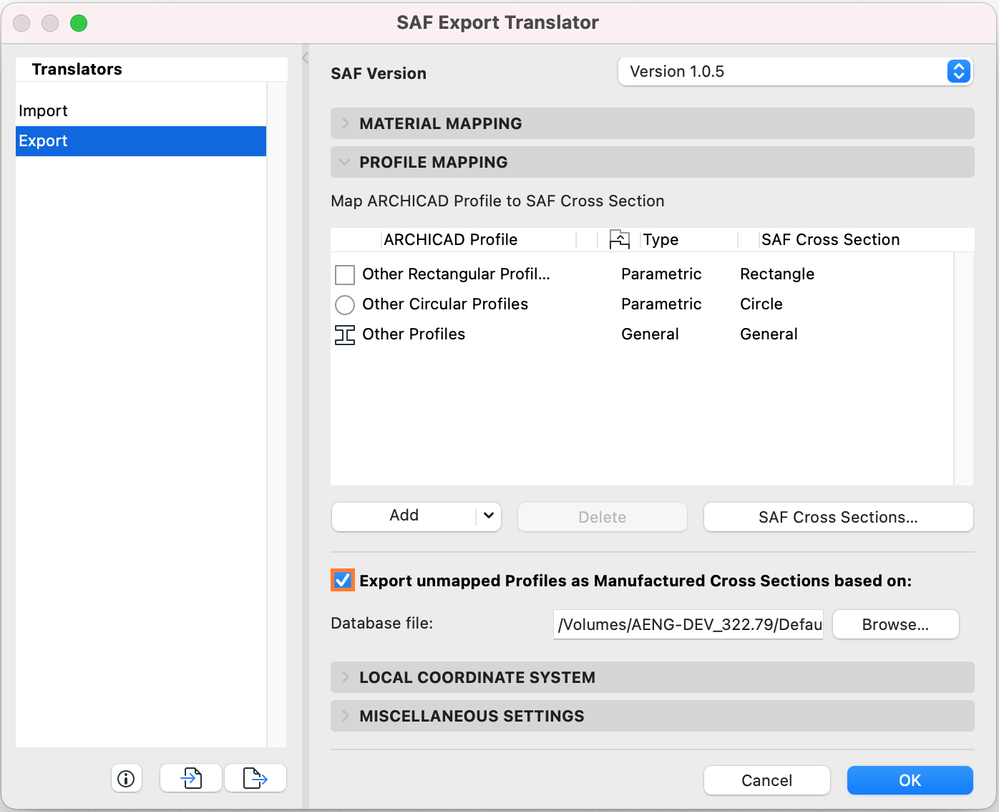Click Browse for database file
Image resolution: width=999 pixels, height=812 pixels.
click(x=895, y=625)
